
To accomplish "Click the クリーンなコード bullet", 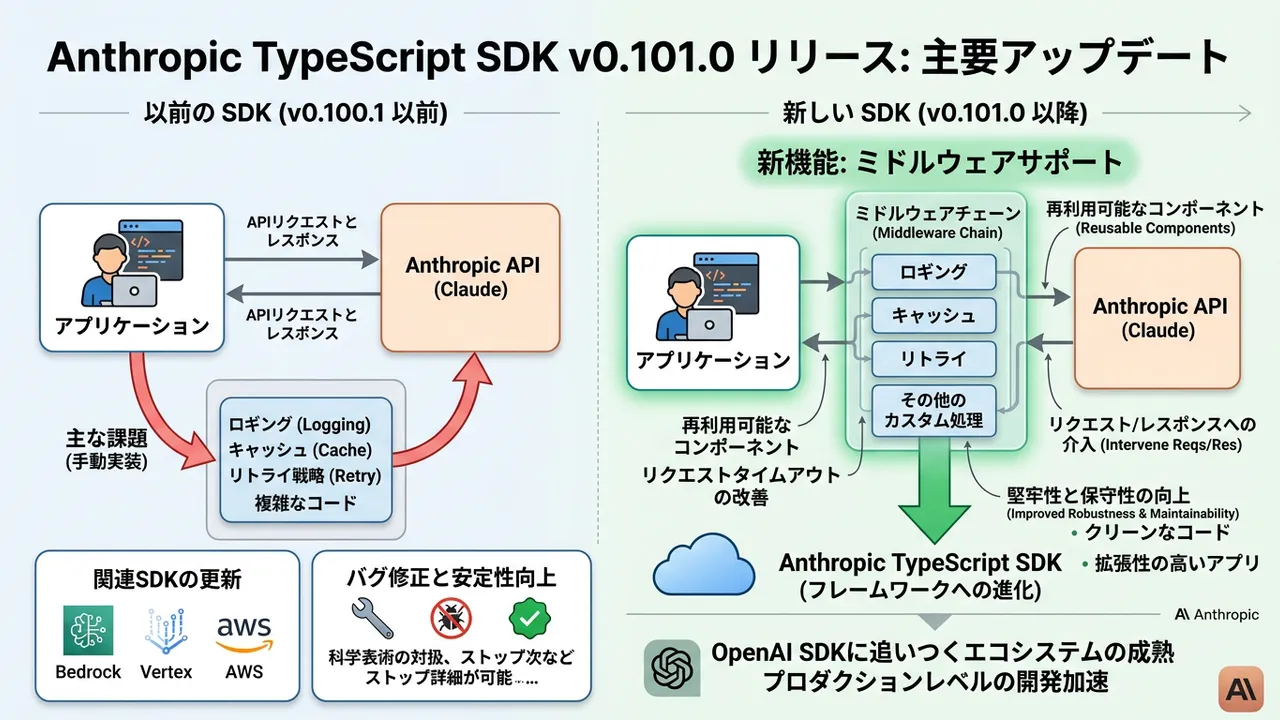I will click(x=1158, y=532).
